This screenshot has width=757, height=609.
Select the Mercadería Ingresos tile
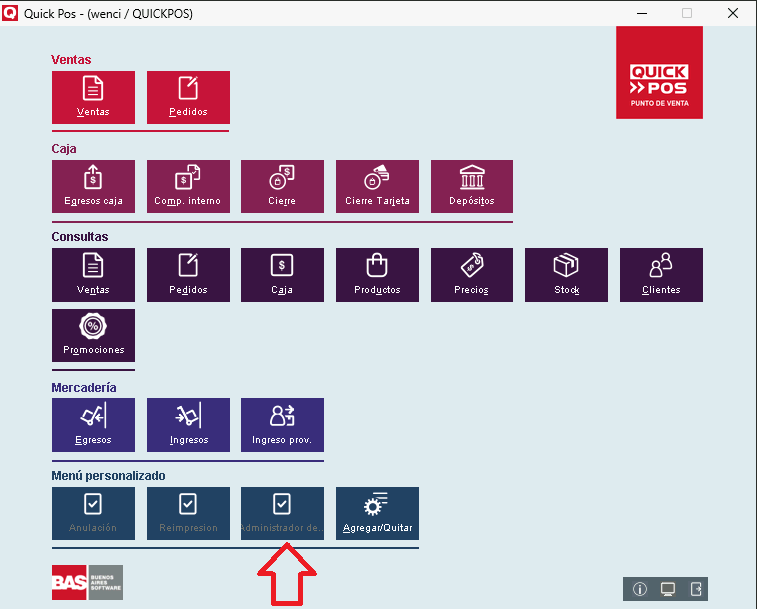pos(188,425)
